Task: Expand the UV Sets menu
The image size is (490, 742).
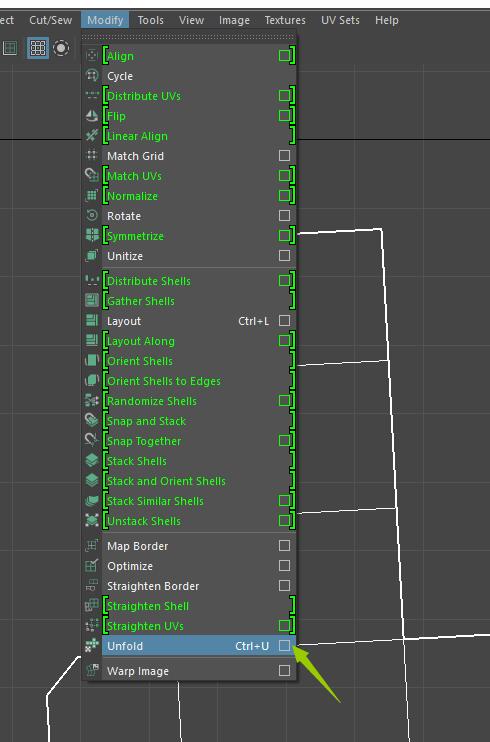Action: [340, 20]
